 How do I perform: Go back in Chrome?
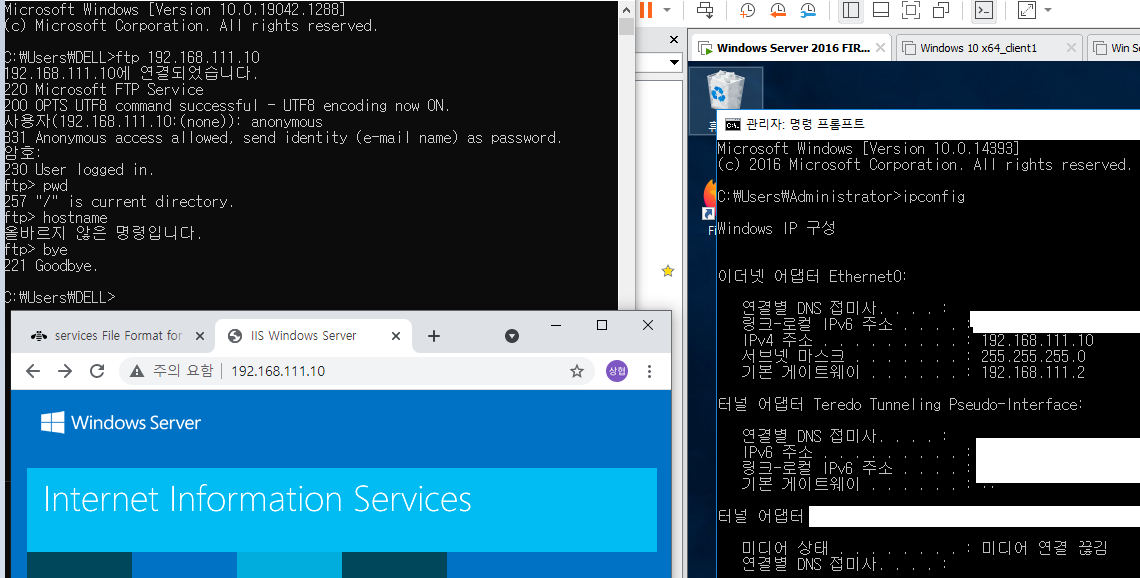(x=33, y=372)
